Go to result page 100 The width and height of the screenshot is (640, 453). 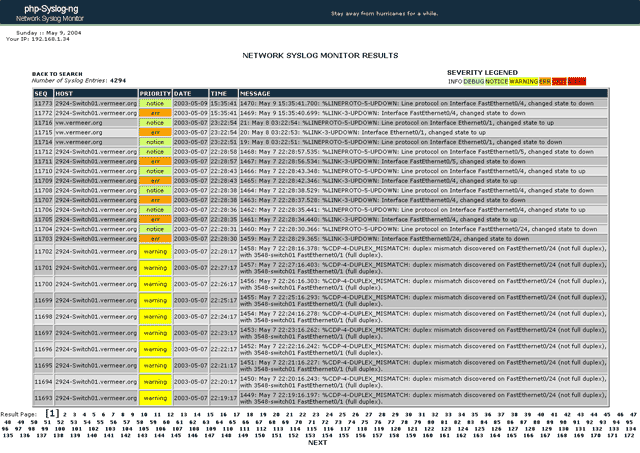click(x=60, y=429)
